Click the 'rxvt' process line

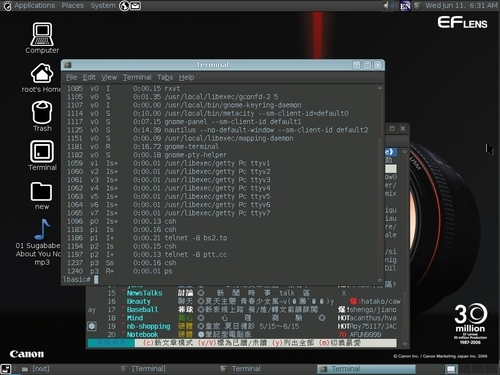point(124,89)
